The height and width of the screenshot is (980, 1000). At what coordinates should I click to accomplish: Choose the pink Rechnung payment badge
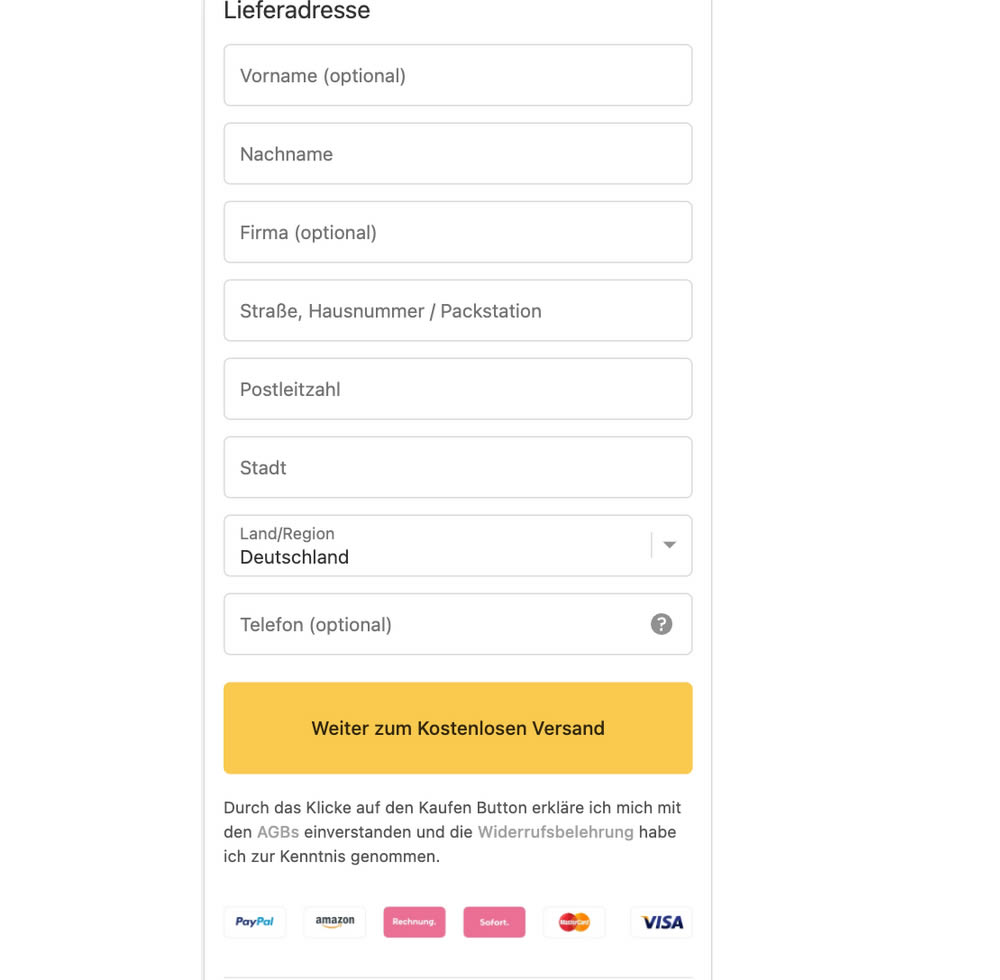(x=414, y=922)
